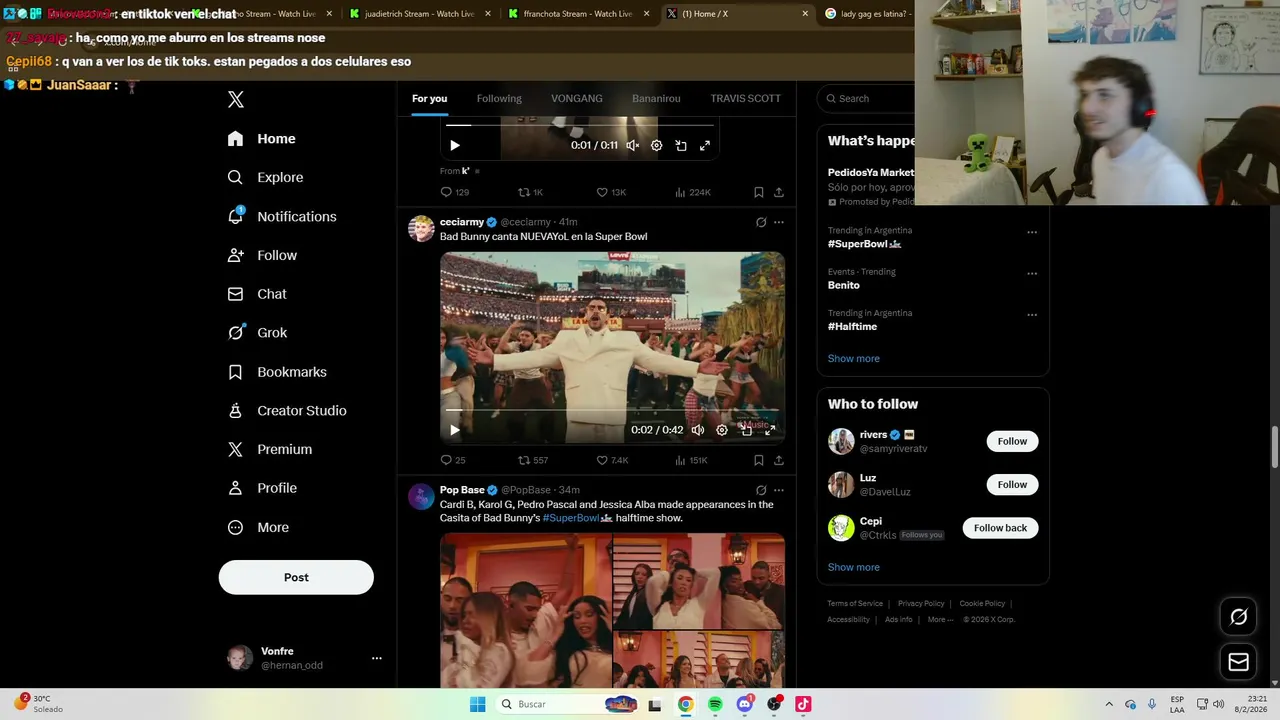Unmute the 0:11 top video
Screen dimensions: 1280x720
click(633, 145)
